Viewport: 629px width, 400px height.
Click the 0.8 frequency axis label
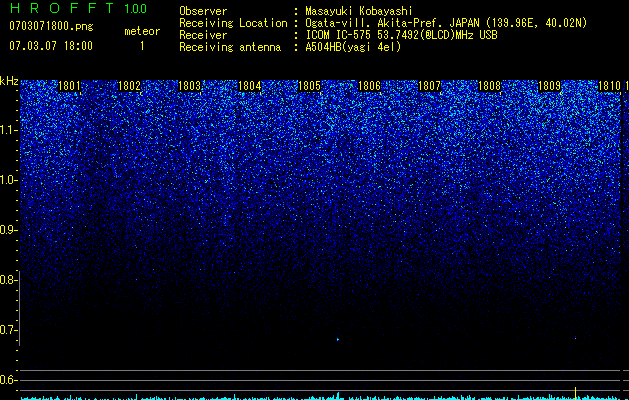[8, 280]
